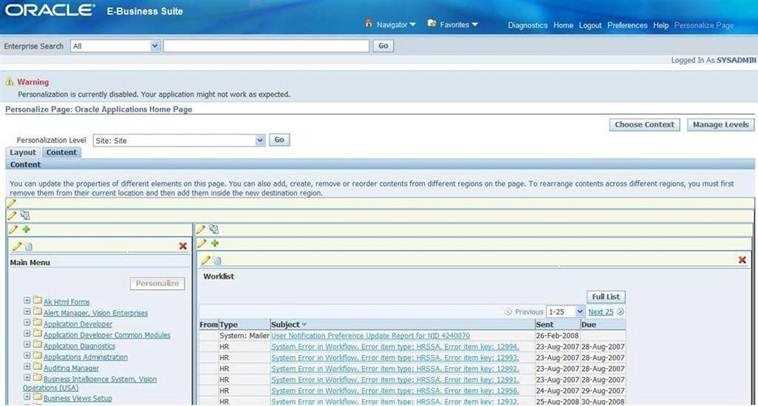Click the 26-Feb-2008 sent date cell
This screenshot has width=758, height=406.
(557, 335)
